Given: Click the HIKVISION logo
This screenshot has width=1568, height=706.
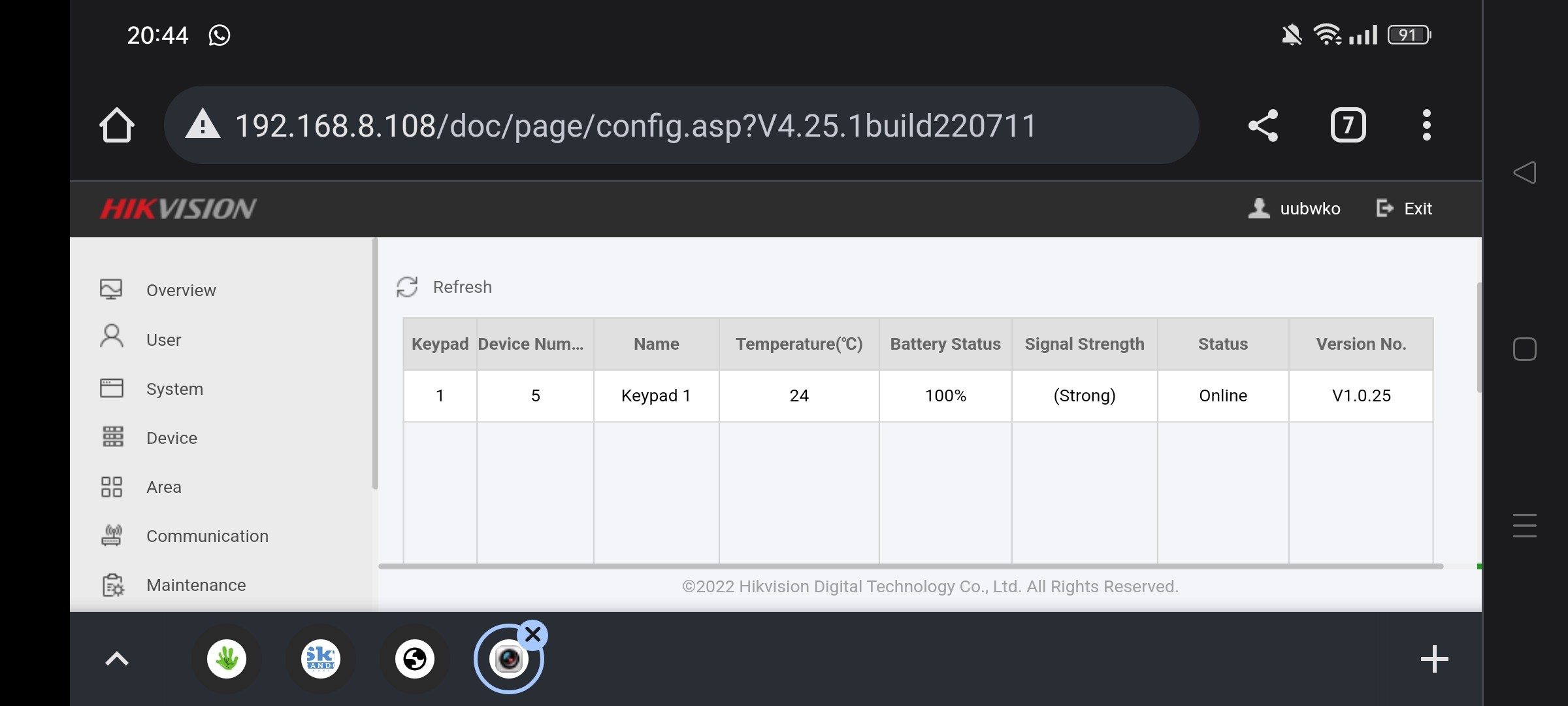Looking at the screenshot, I should [x=178, y=208].
